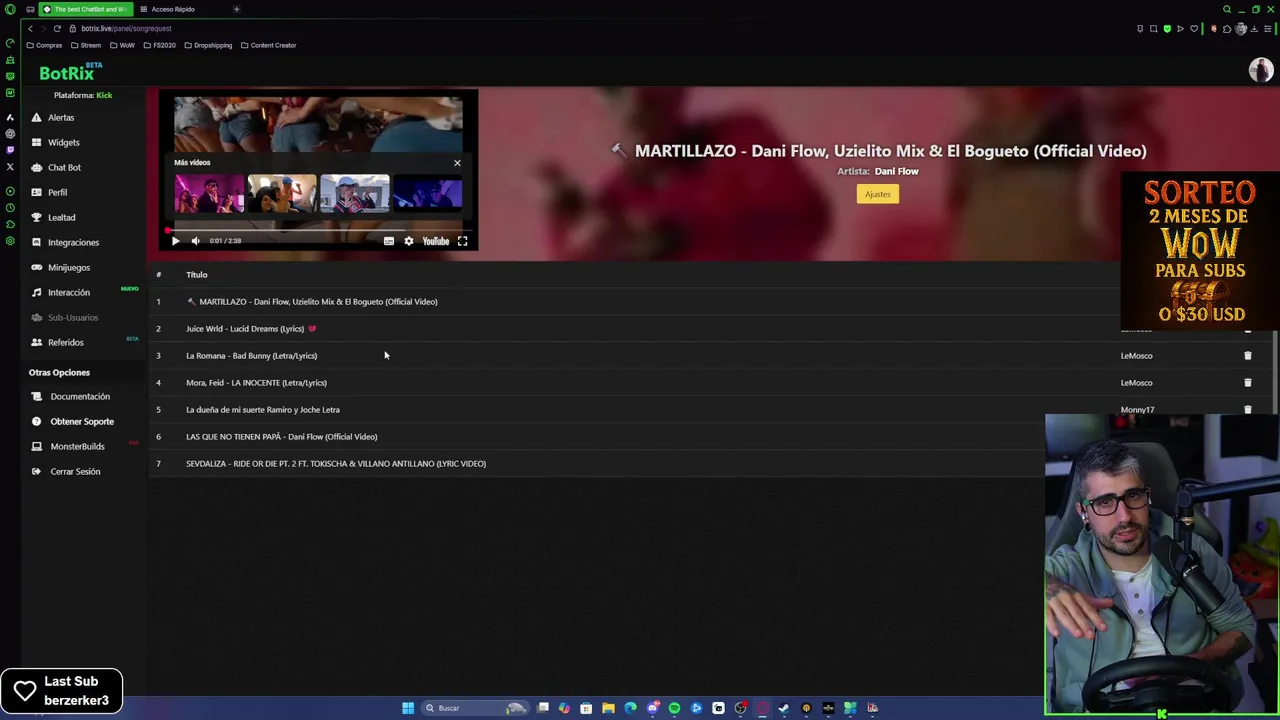
Task: Open MonsterBuilds link
Action: [x=77, y=446]
